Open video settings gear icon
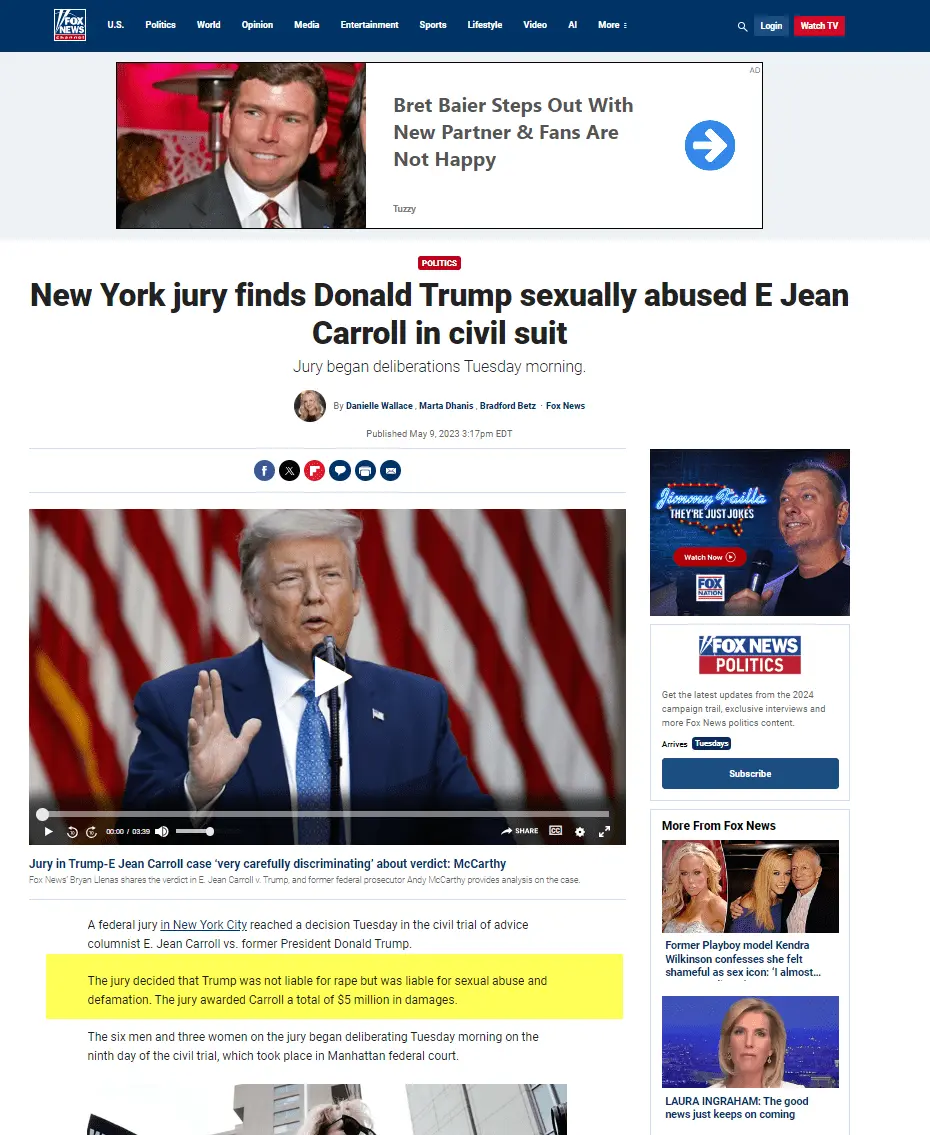 tap(580, 832)
